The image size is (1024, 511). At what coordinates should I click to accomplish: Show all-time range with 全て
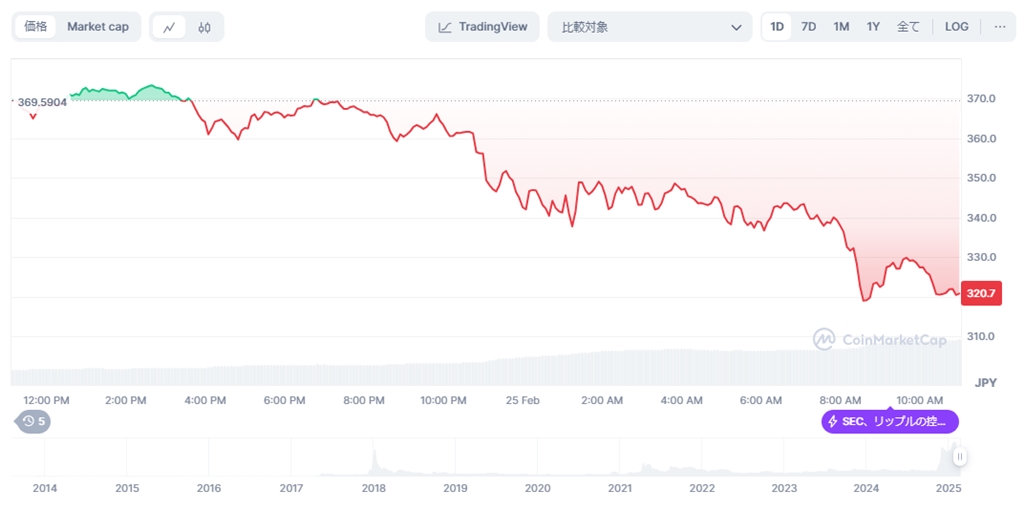pyautogui.click(x=907, y=27)
